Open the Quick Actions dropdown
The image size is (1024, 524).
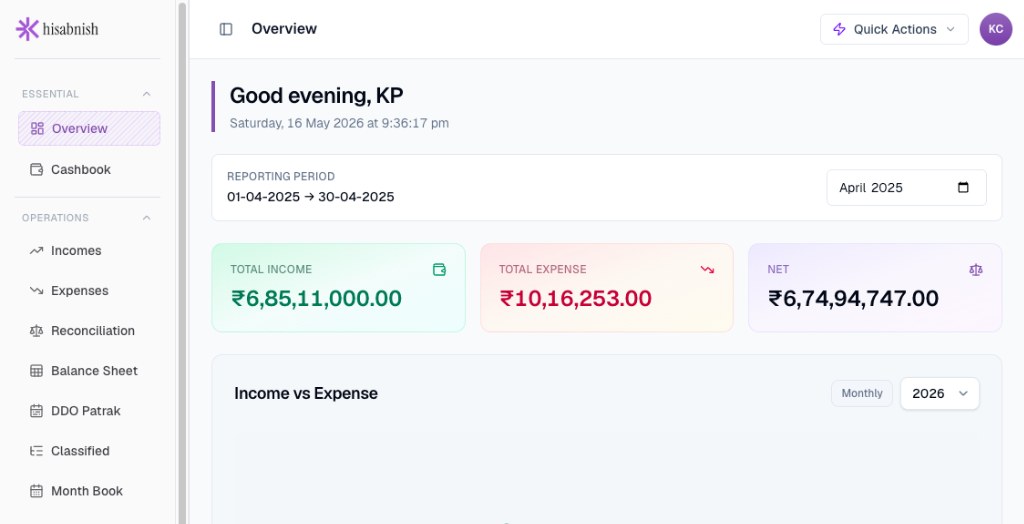[894, 29]
